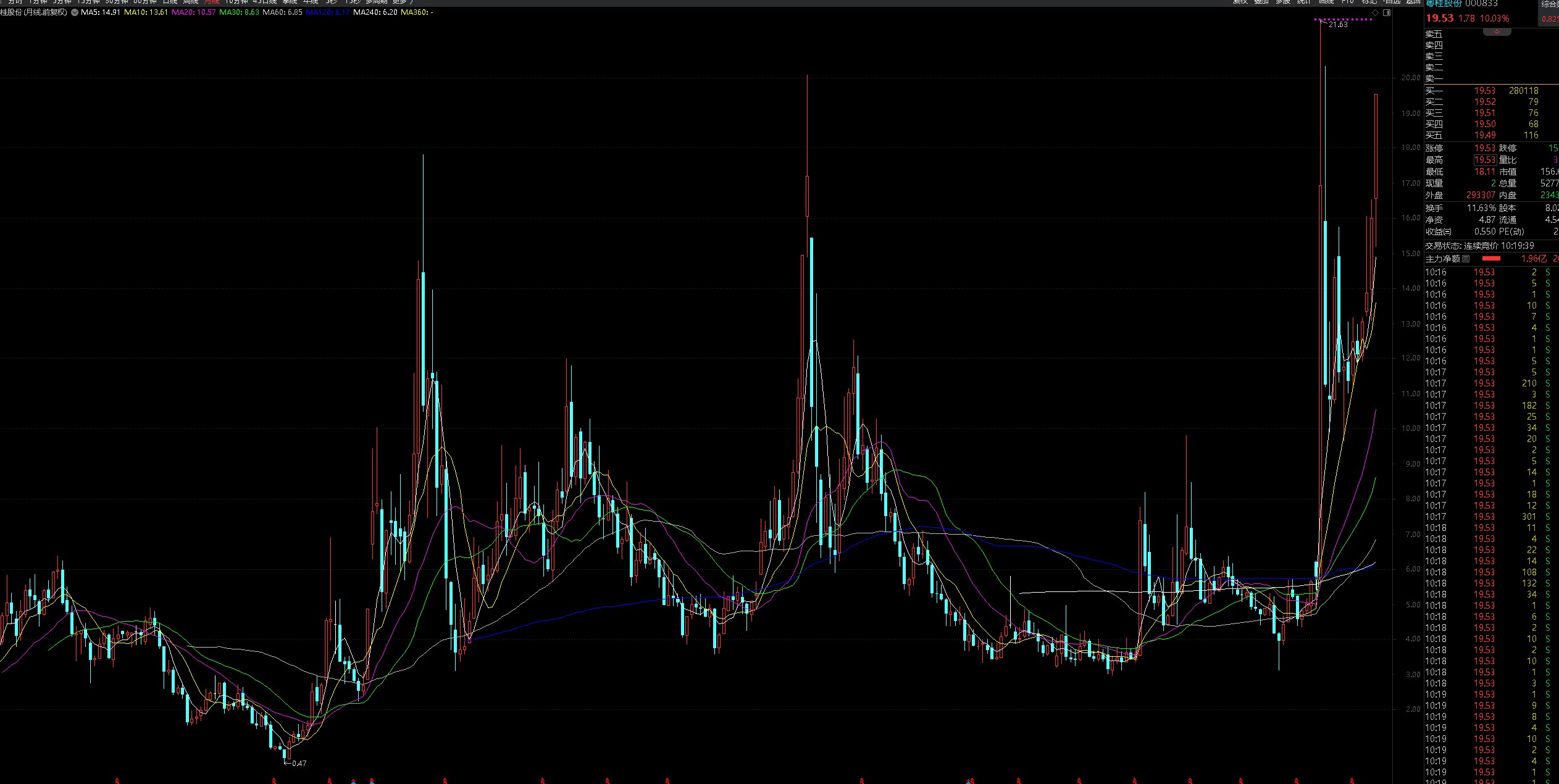Click the 21.63 high price marker
Viewport: 1559px width, 784px height.
coord(1338,25)
